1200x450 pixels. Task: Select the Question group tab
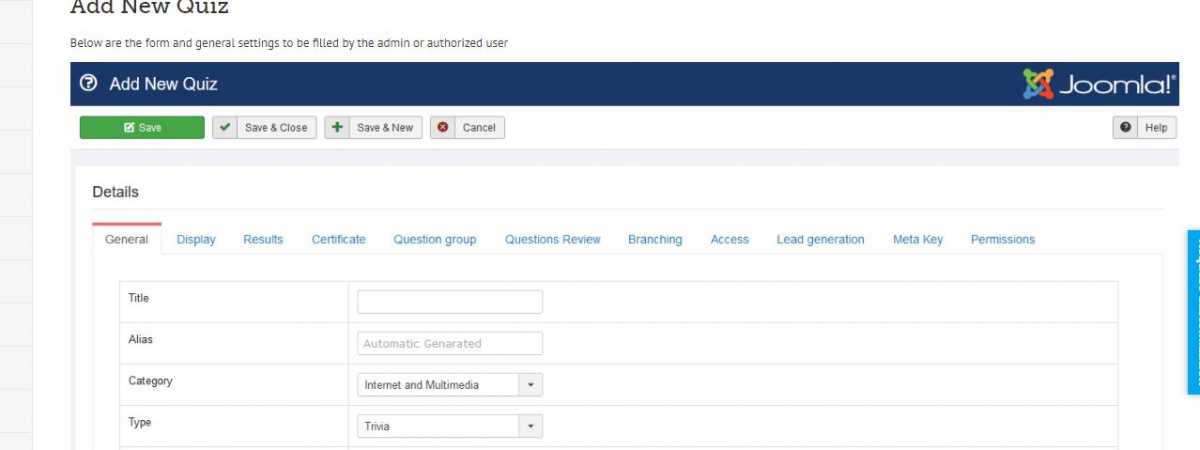point(435,240)
